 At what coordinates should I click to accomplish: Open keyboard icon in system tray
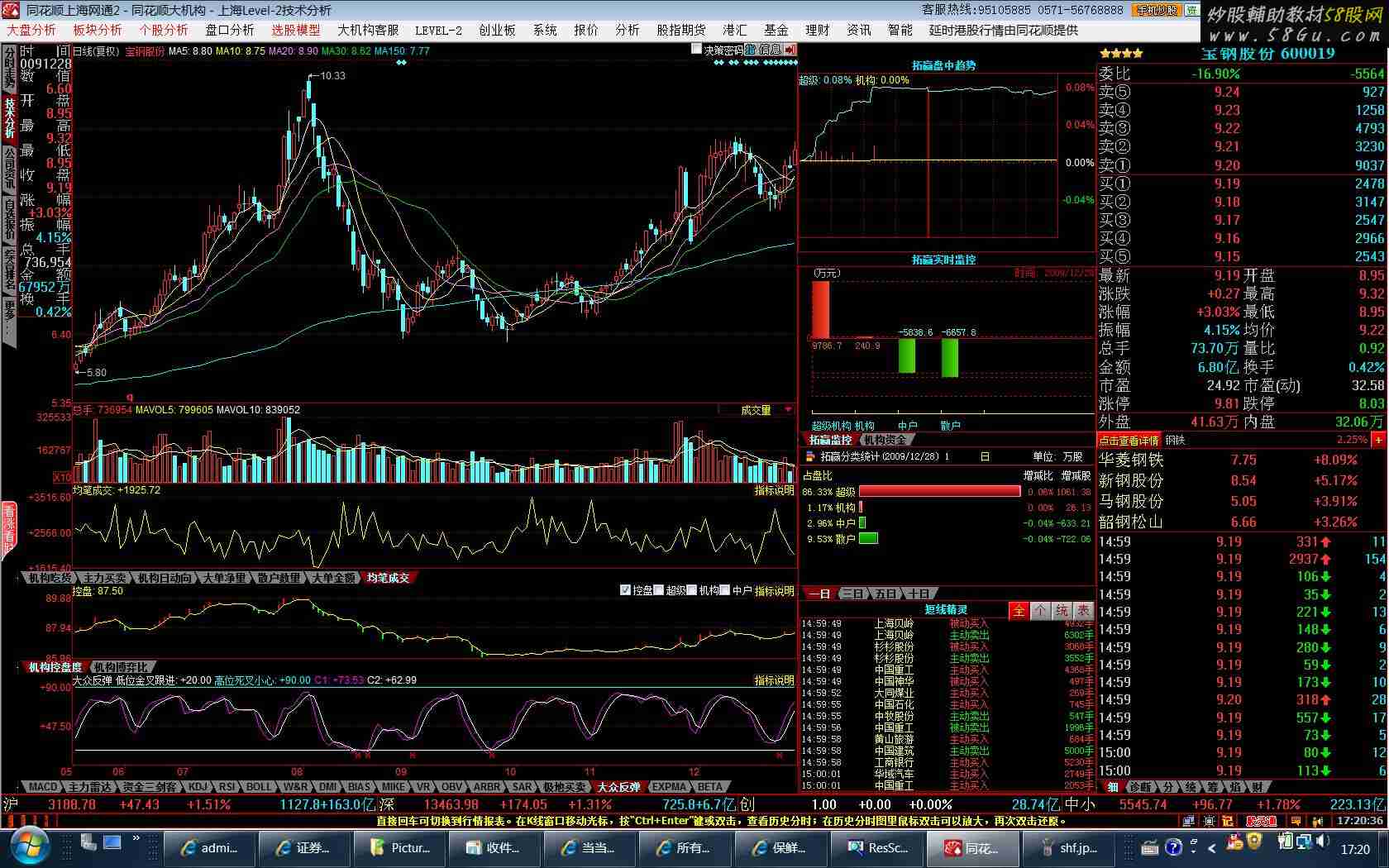1150,847
